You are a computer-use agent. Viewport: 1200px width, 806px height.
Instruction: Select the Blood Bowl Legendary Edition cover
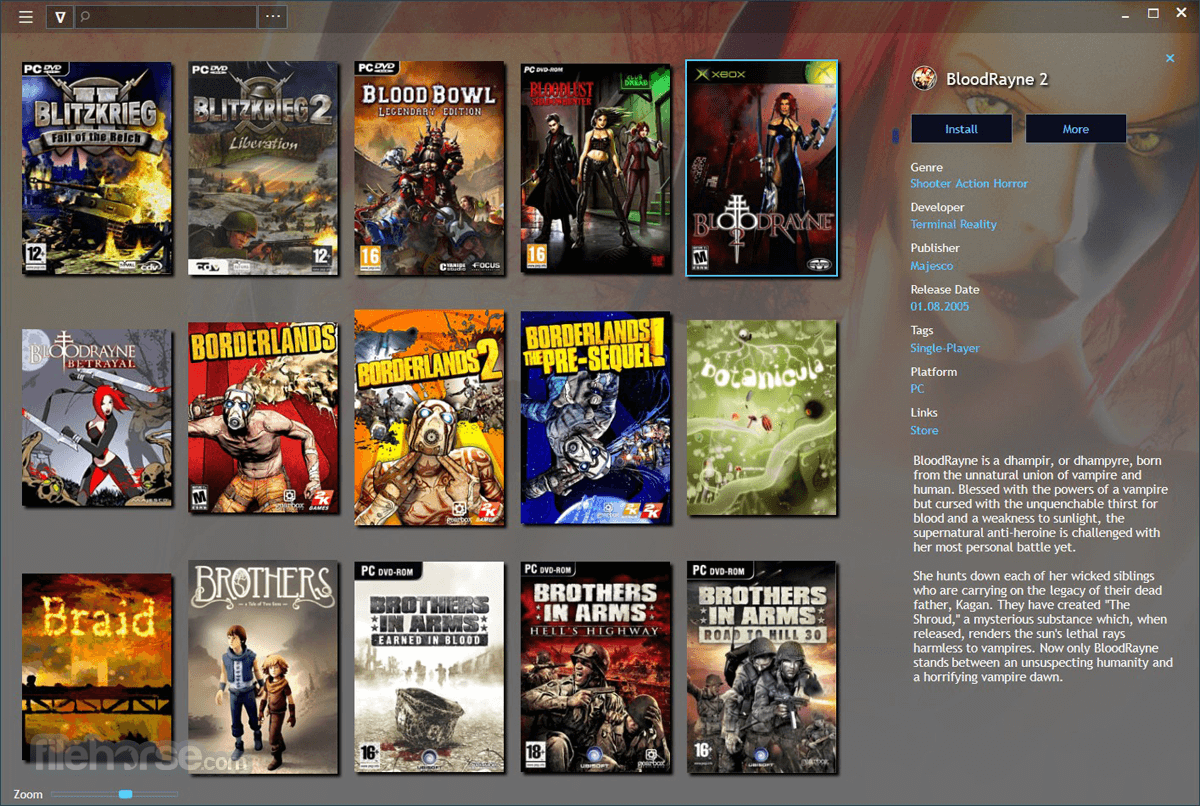click(429, 168)
